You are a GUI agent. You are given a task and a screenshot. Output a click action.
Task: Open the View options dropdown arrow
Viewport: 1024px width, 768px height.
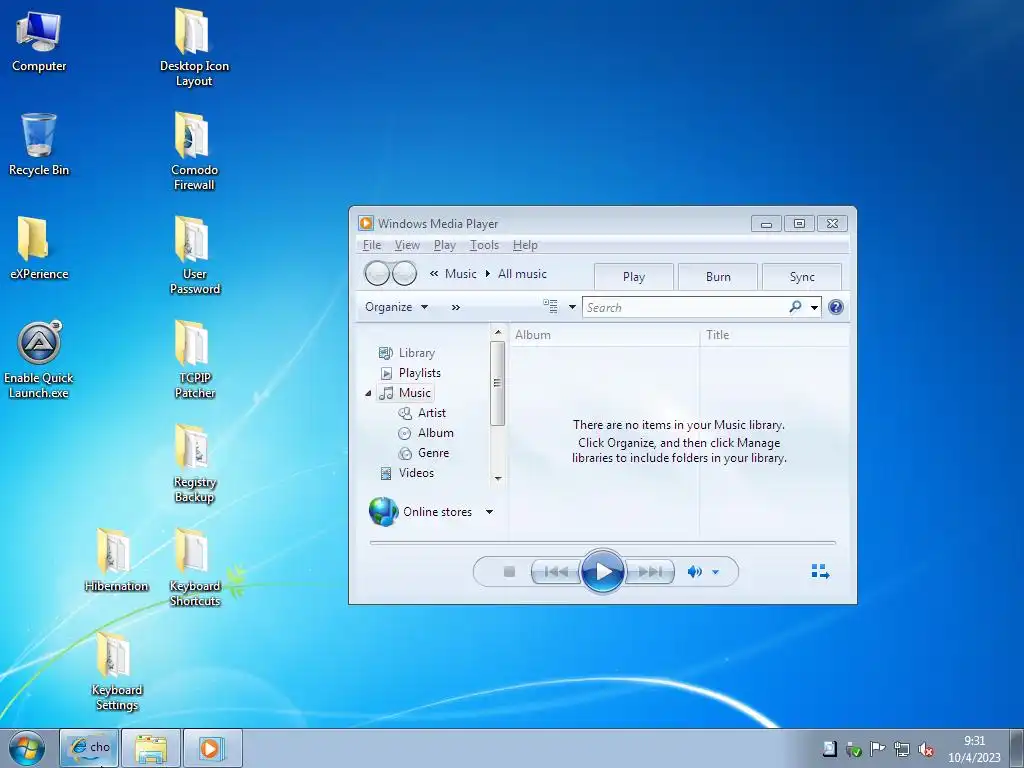tap(572, 307)
